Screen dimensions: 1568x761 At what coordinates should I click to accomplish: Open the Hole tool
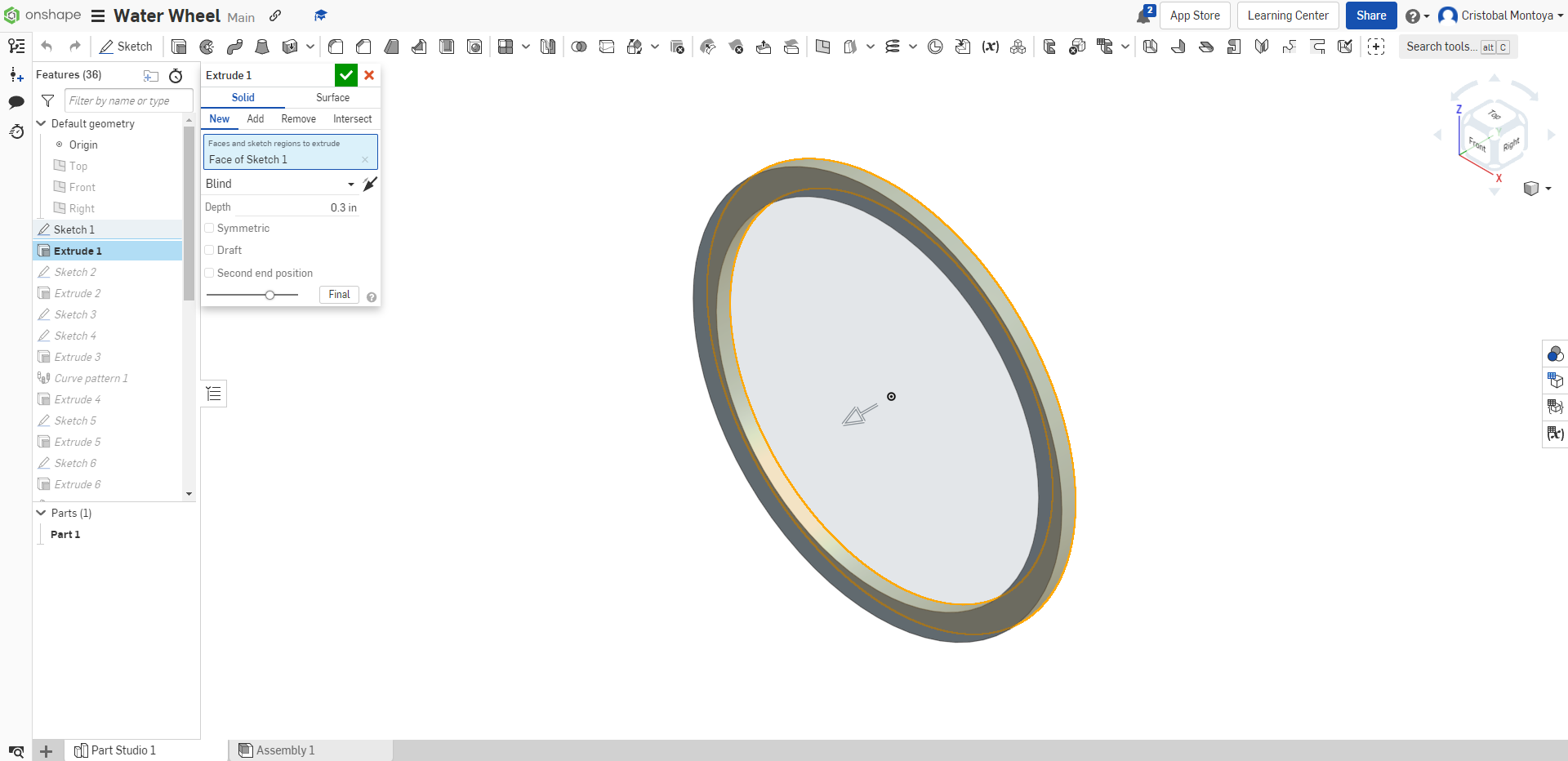click(x=474, y=47)
